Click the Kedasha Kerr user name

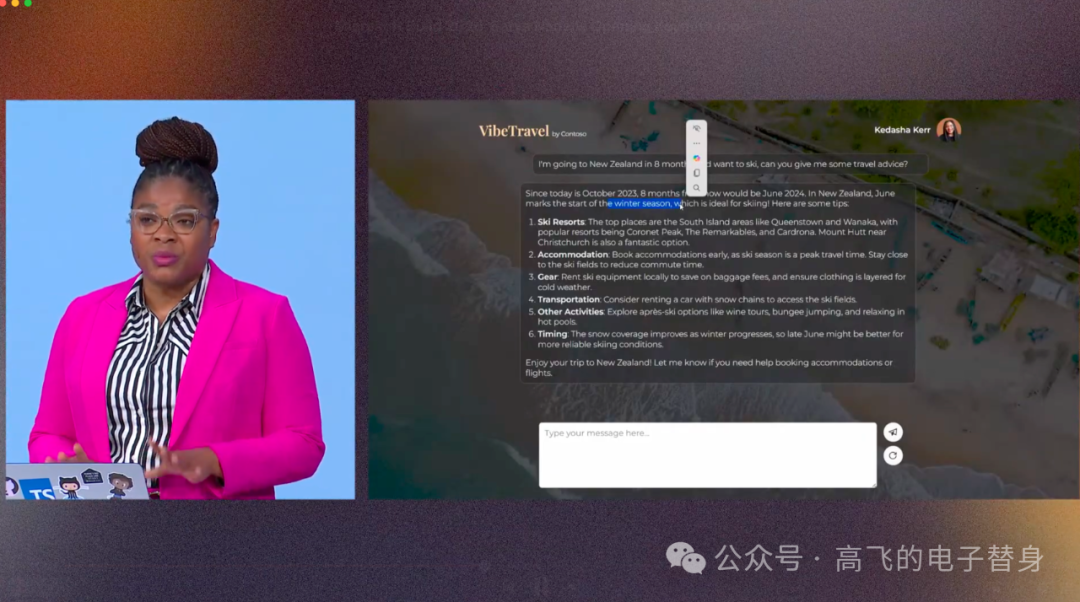(x=902, y=130)
